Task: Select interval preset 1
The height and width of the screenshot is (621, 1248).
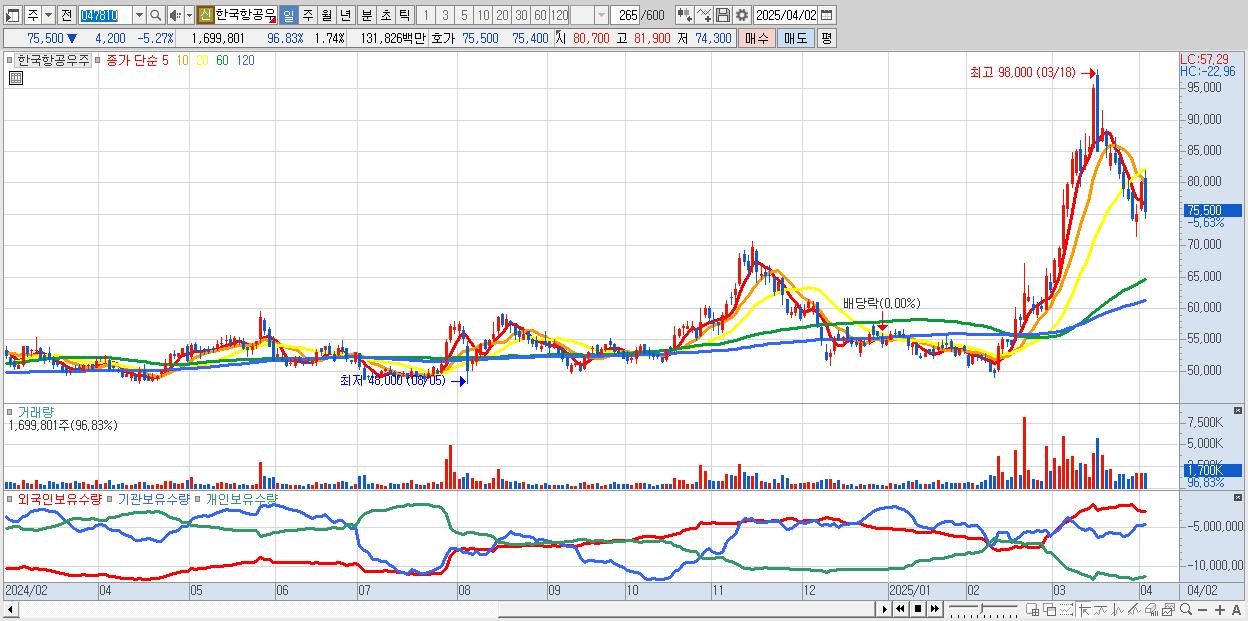Action: pos(425,15)
